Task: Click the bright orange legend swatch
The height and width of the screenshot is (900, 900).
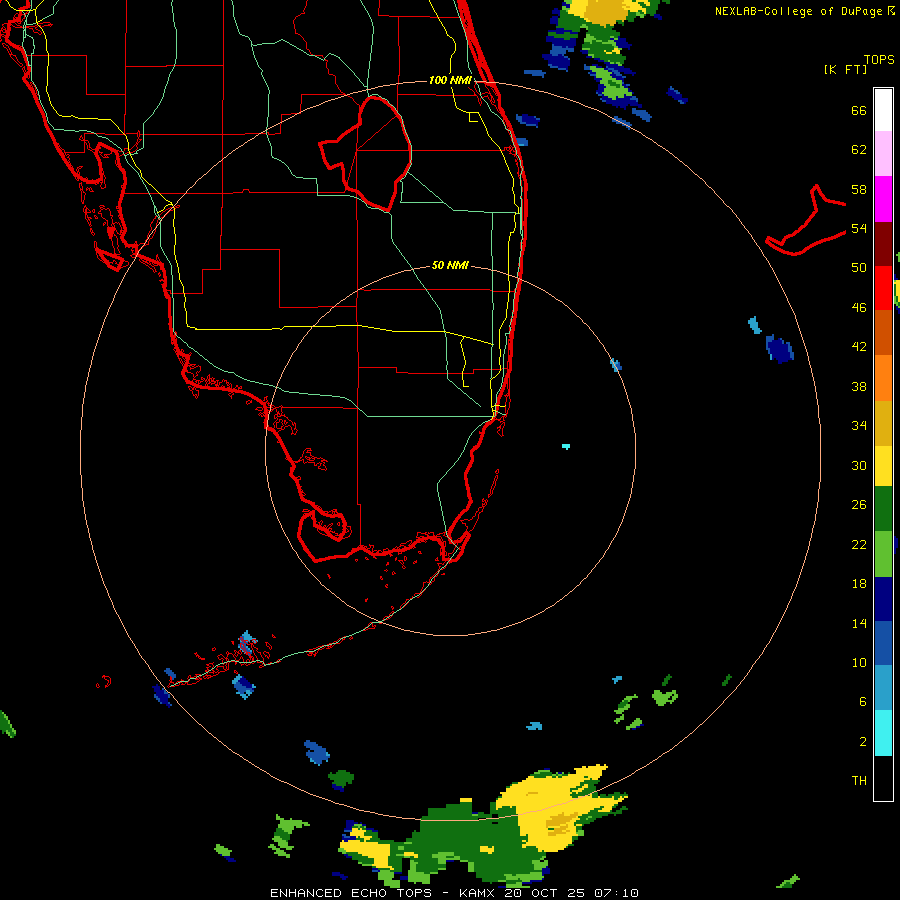Action: [883, 378]
